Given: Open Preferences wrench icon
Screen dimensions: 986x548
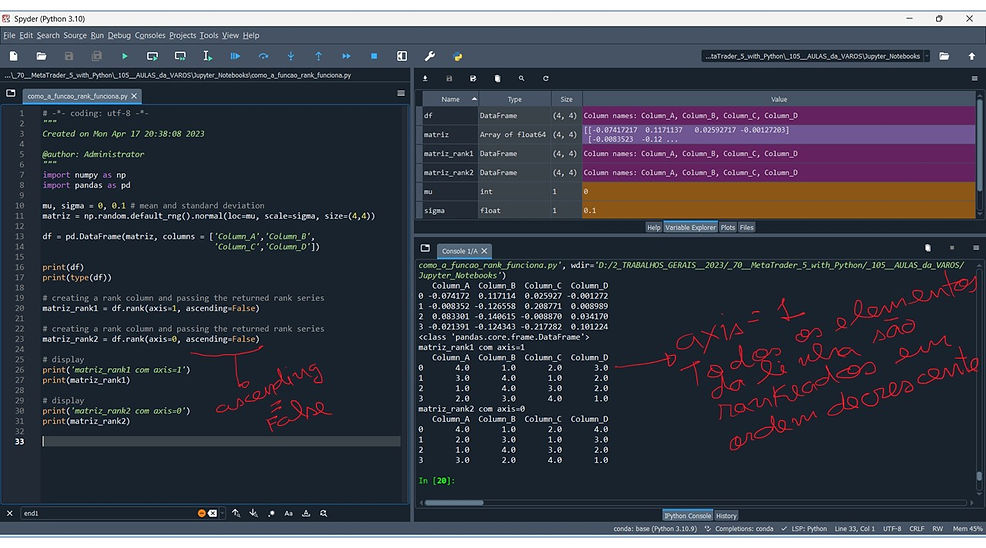Looking at the screenshot, I should click(429, 56).
